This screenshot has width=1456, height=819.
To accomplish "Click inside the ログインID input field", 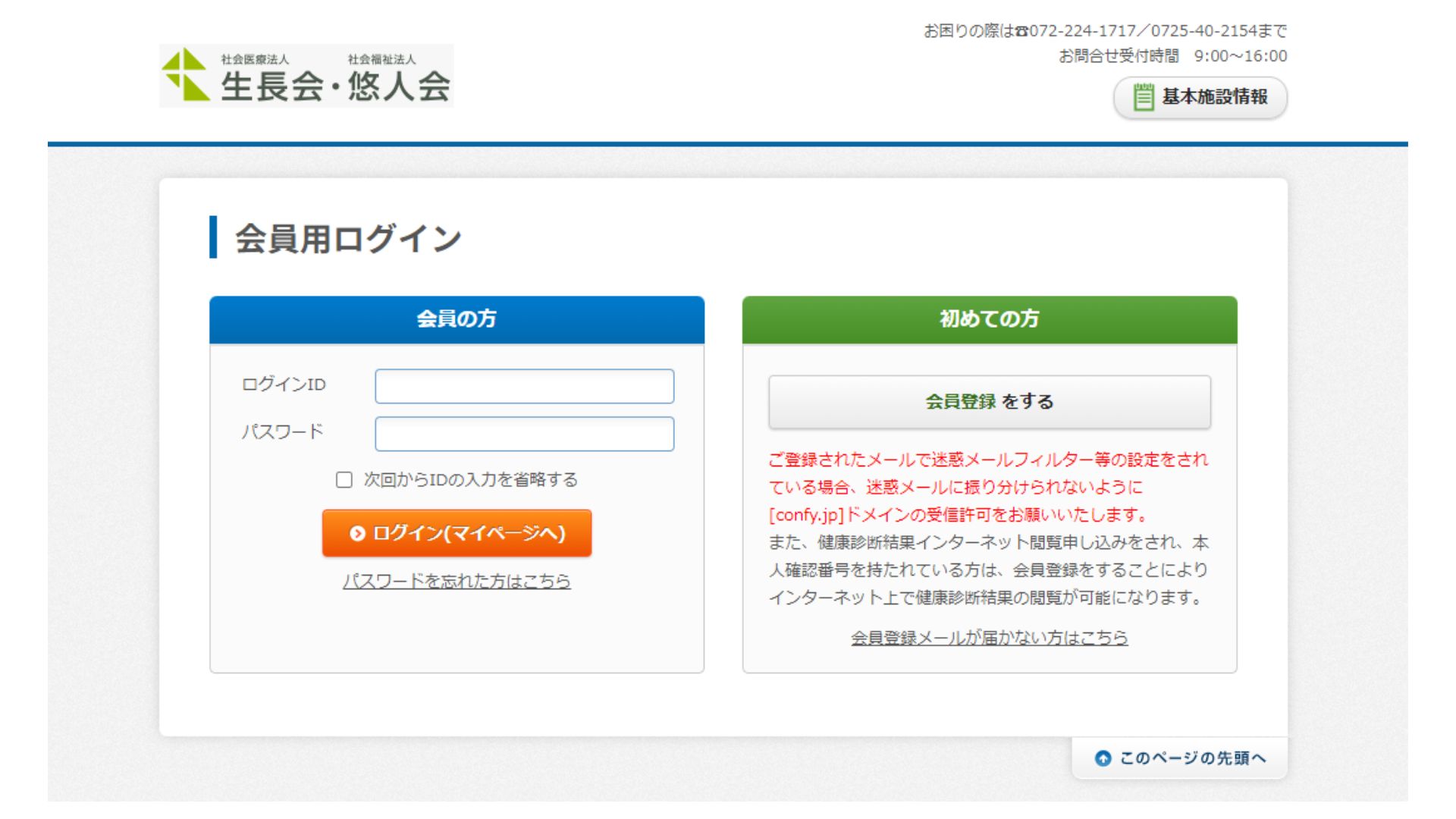I will coord(524,386).
